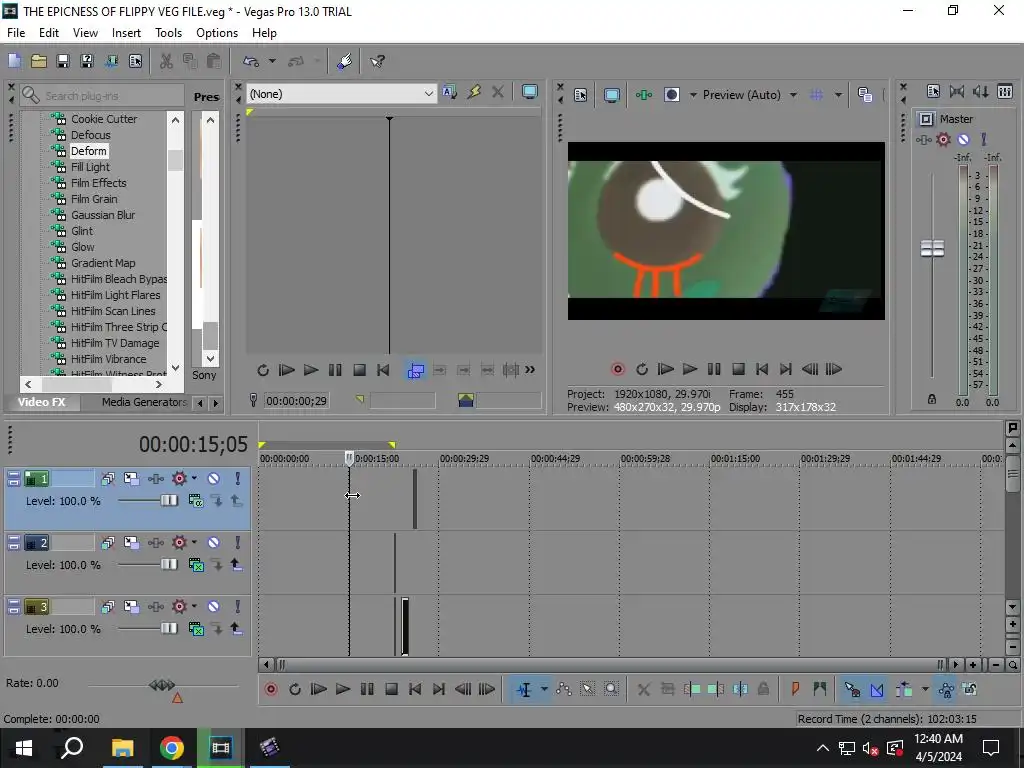Screen dimensions: 1024x768
Task: Click the Cut scissors icon in the toolbar
Action: click(167, 61)
